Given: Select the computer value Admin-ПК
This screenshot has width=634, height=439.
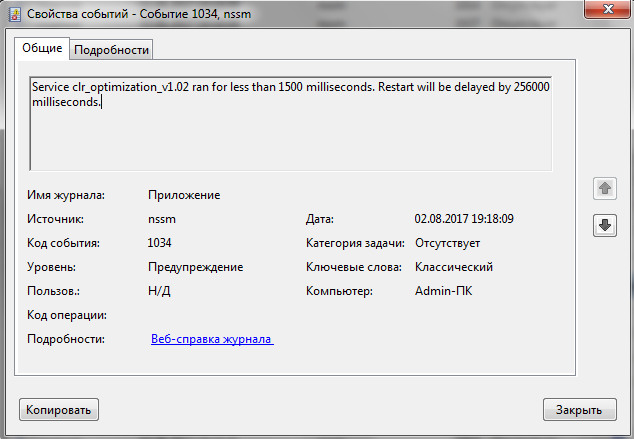Looking at the screenshot, I should [443, 291].
